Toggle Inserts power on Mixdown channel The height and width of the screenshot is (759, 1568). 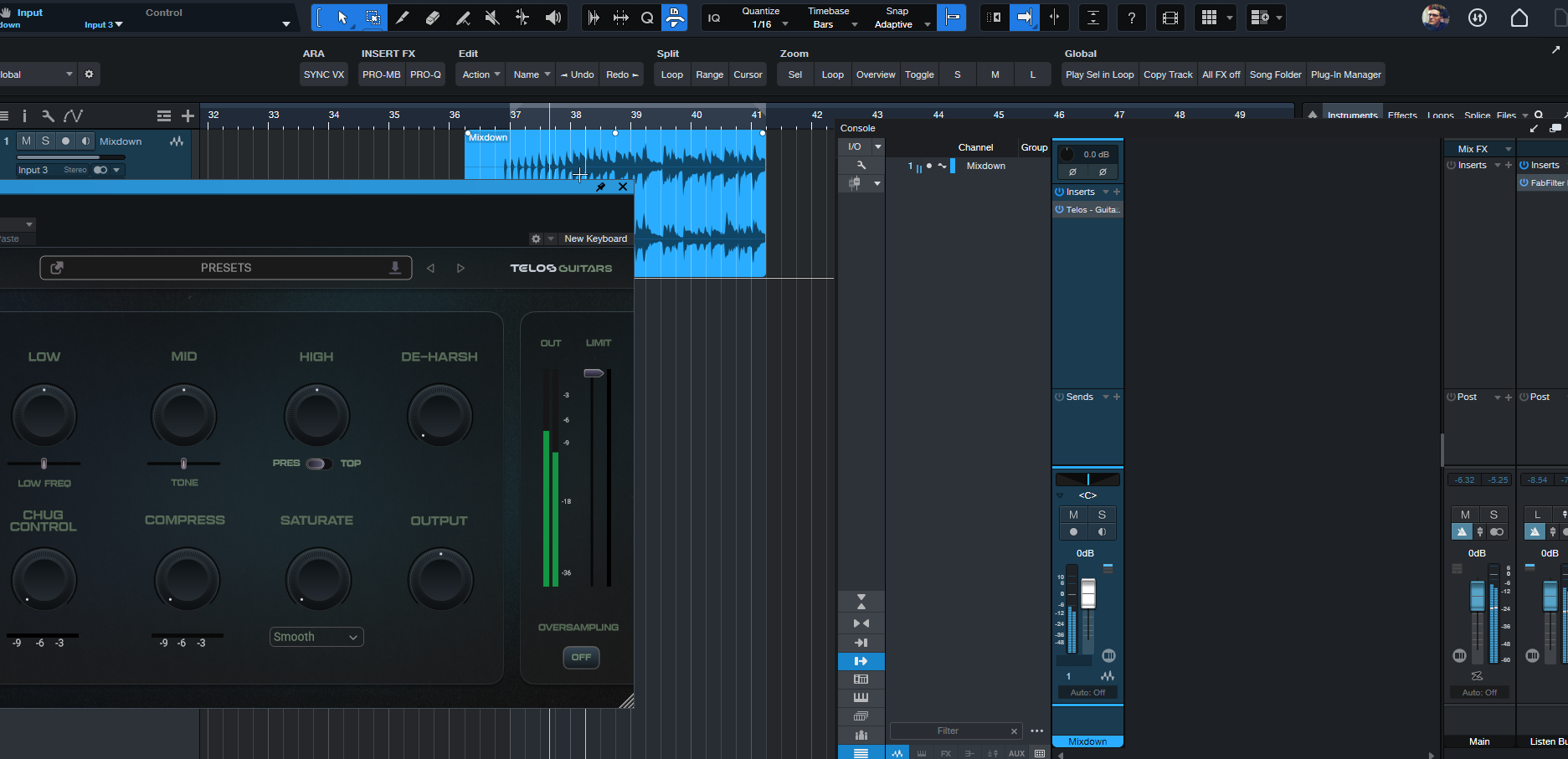tap(1059, 192)
